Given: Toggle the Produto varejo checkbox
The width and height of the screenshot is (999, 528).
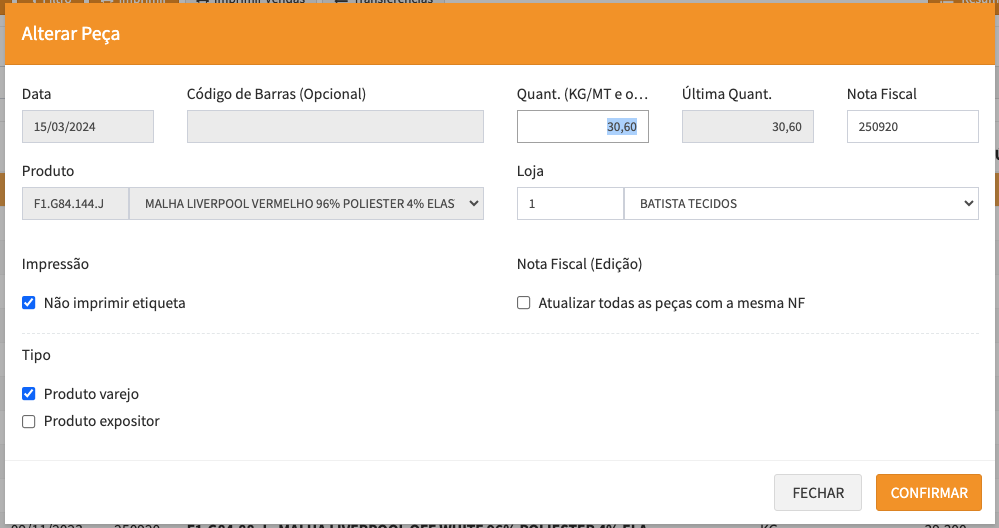Looking at the screenshot, I should click(29, 393).
